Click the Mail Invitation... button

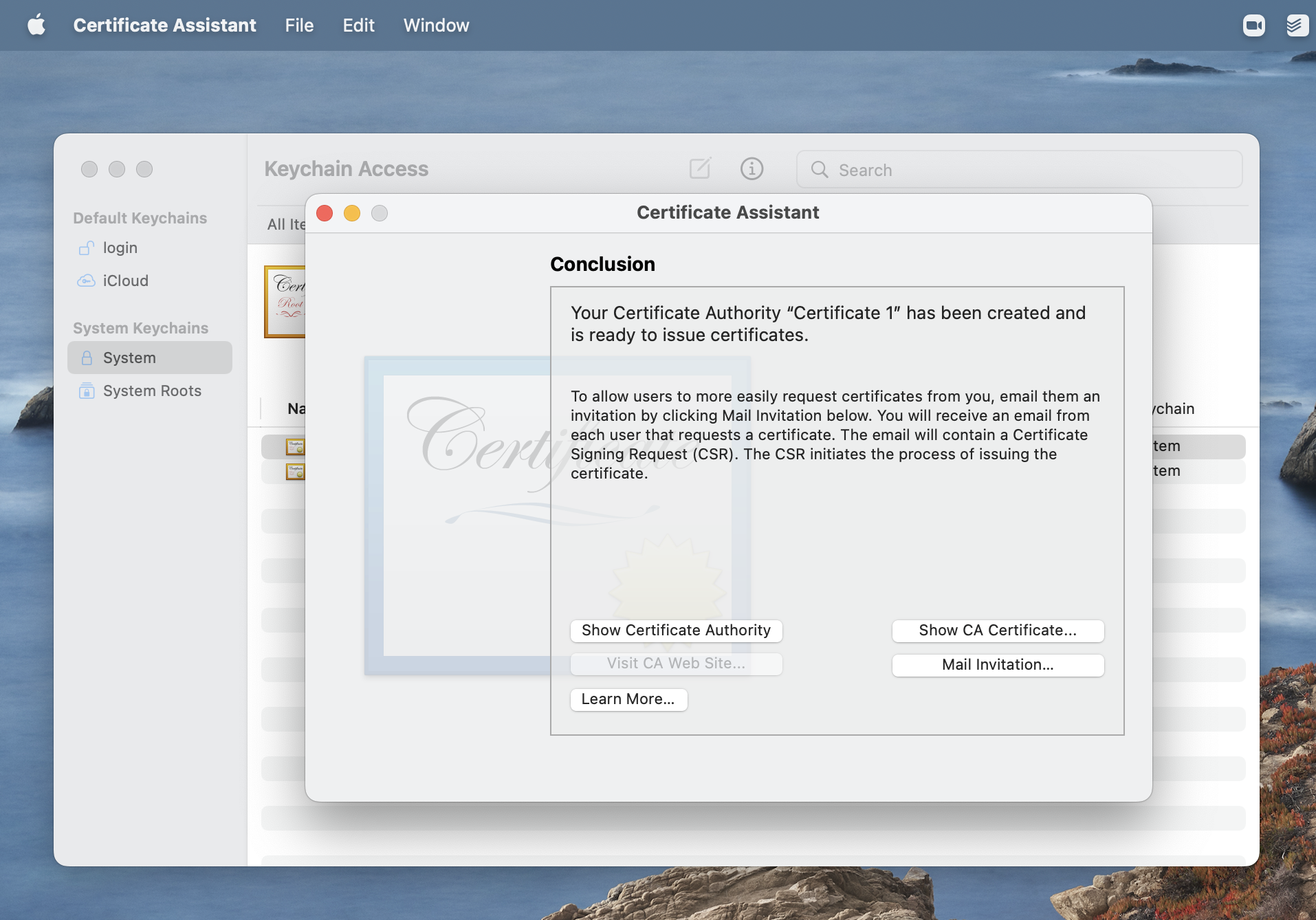[x=998, y=665]
